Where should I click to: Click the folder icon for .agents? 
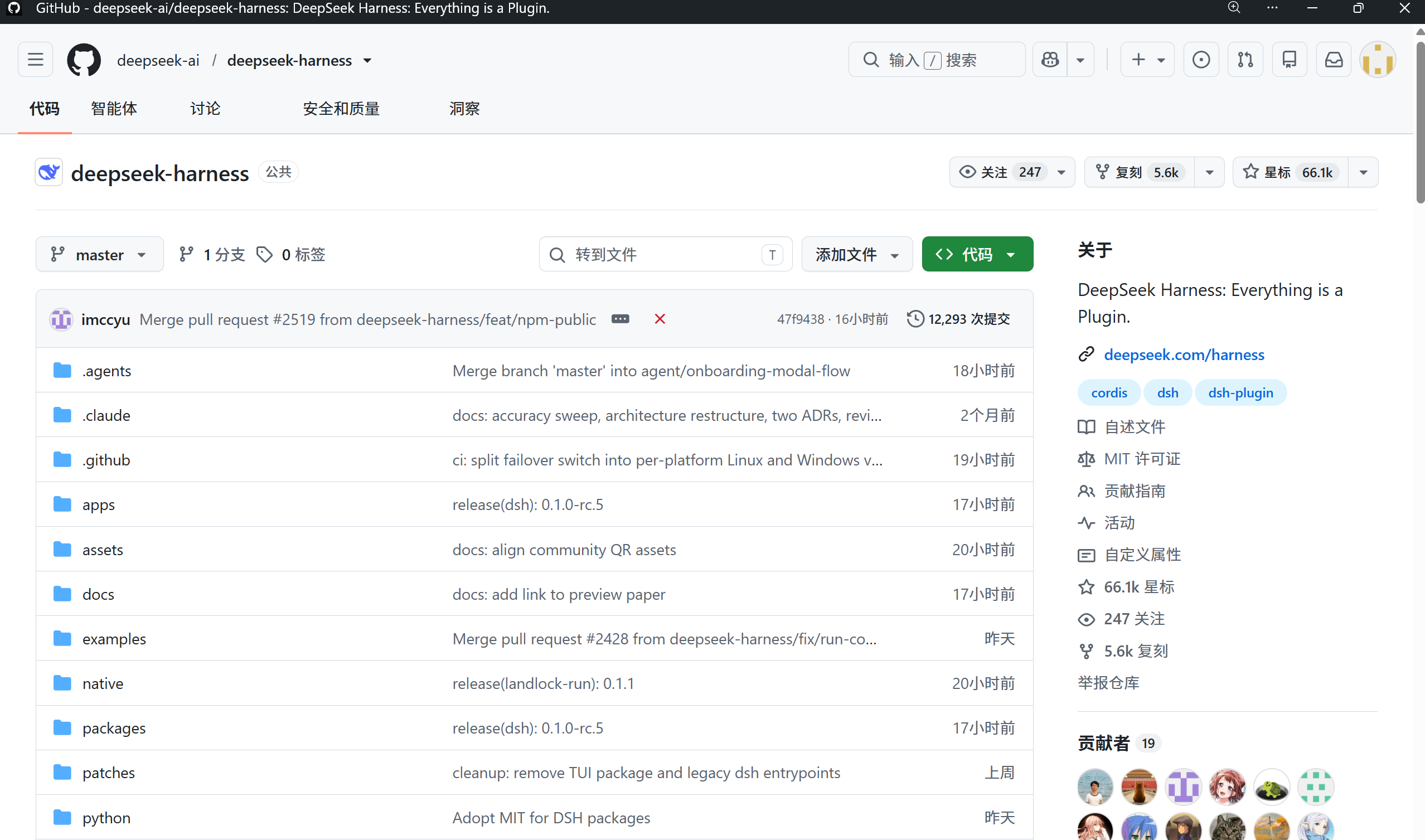(62, 371)
